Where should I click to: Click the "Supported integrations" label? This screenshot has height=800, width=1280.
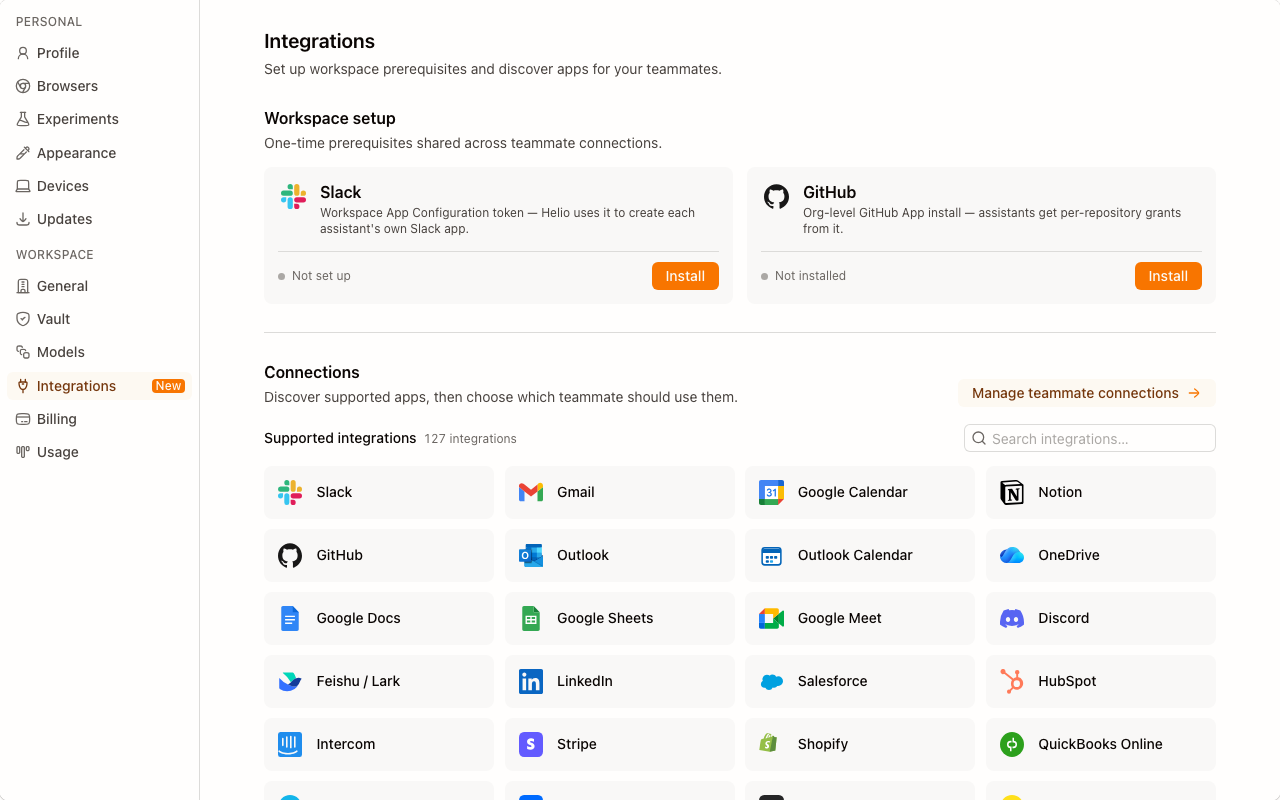click(340, 438)
